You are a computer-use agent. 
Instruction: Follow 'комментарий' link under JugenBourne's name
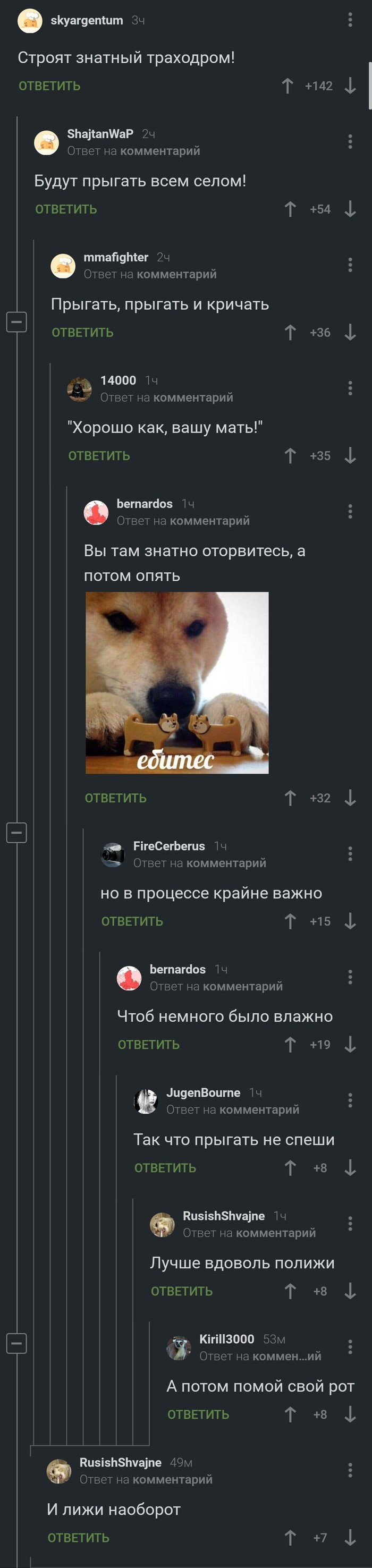[267, 1109]
